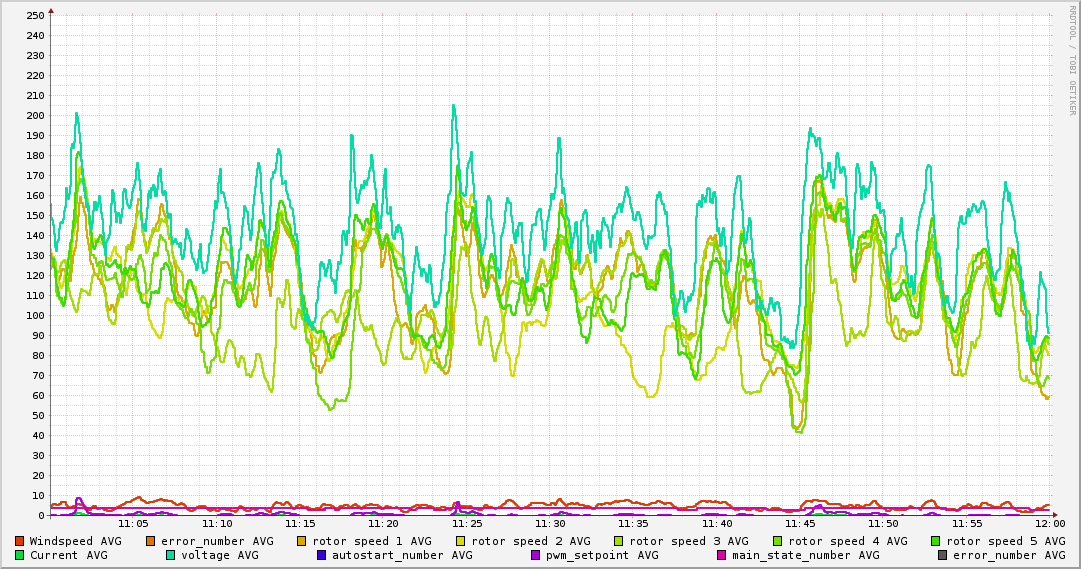Click the 11:20 time axis label
Image resolution: width=1081 pixels, height=569 pixels.
[383, 524]
